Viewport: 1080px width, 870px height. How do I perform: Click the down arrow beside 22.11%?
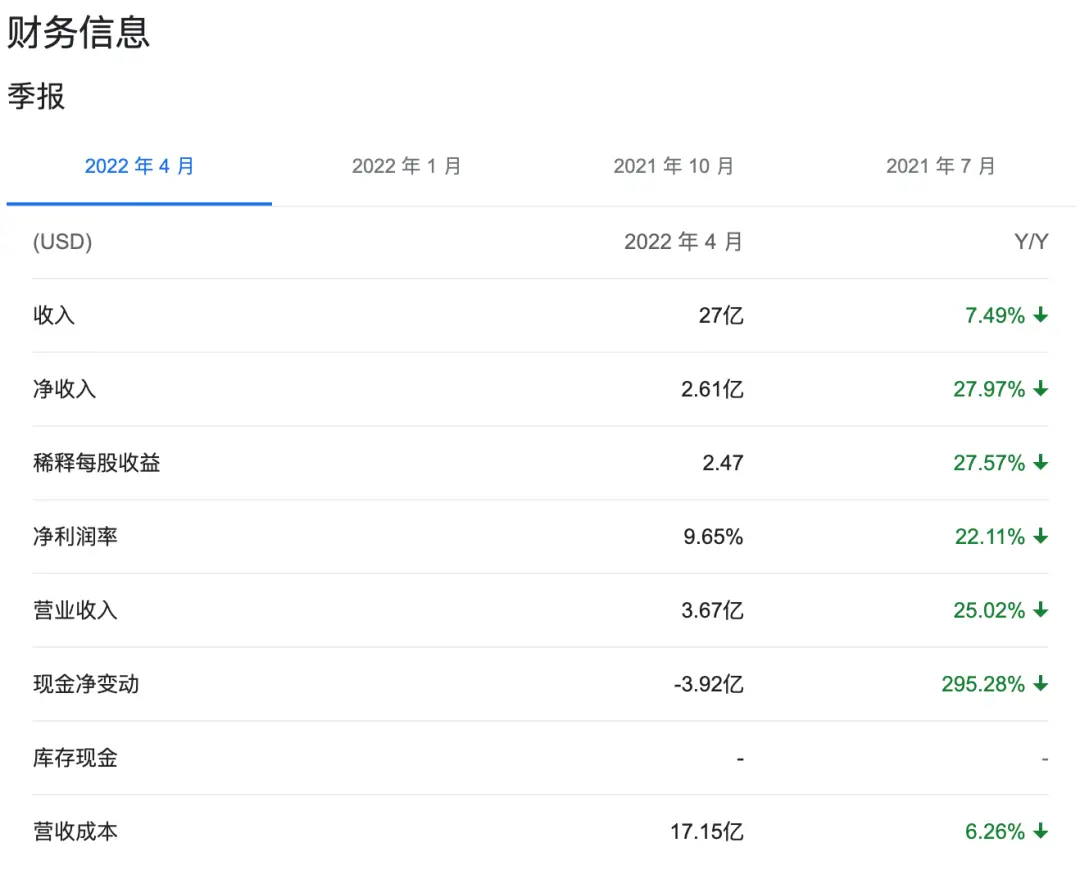click(x=1040, y=537)
